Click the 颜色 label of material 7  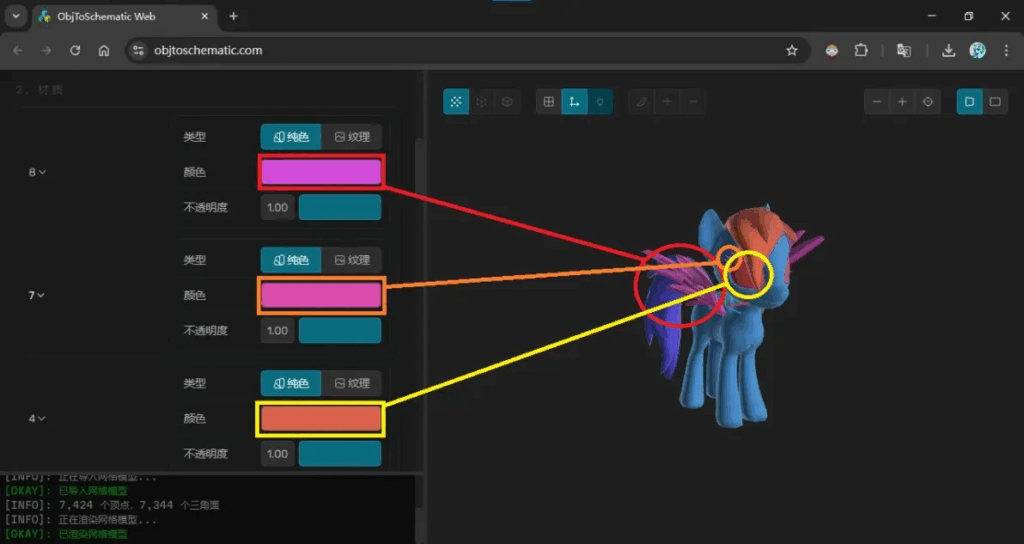click(194, 295)
